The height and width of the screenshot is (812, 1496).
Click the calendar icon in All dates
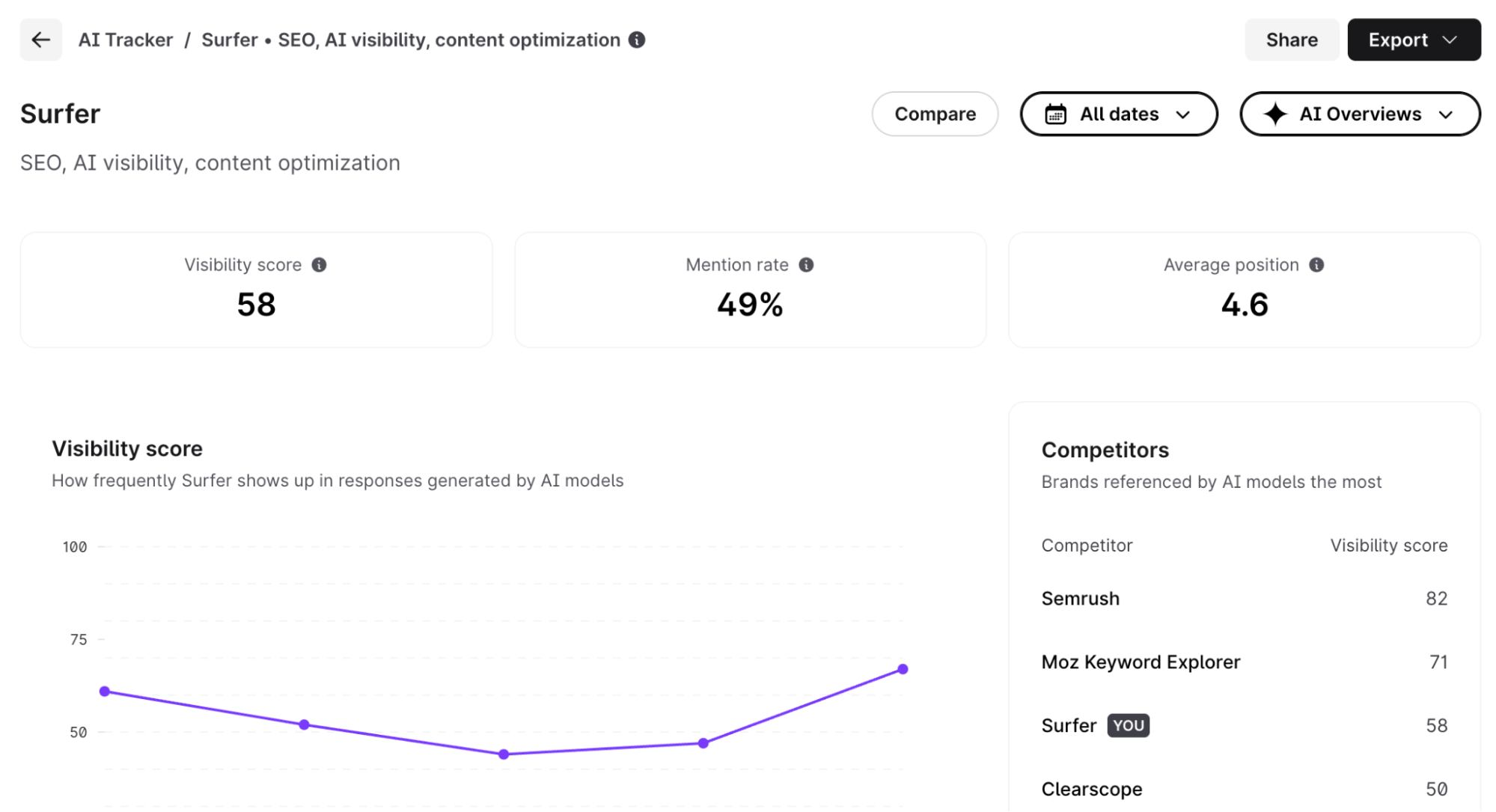click(x=1055, y=115)
